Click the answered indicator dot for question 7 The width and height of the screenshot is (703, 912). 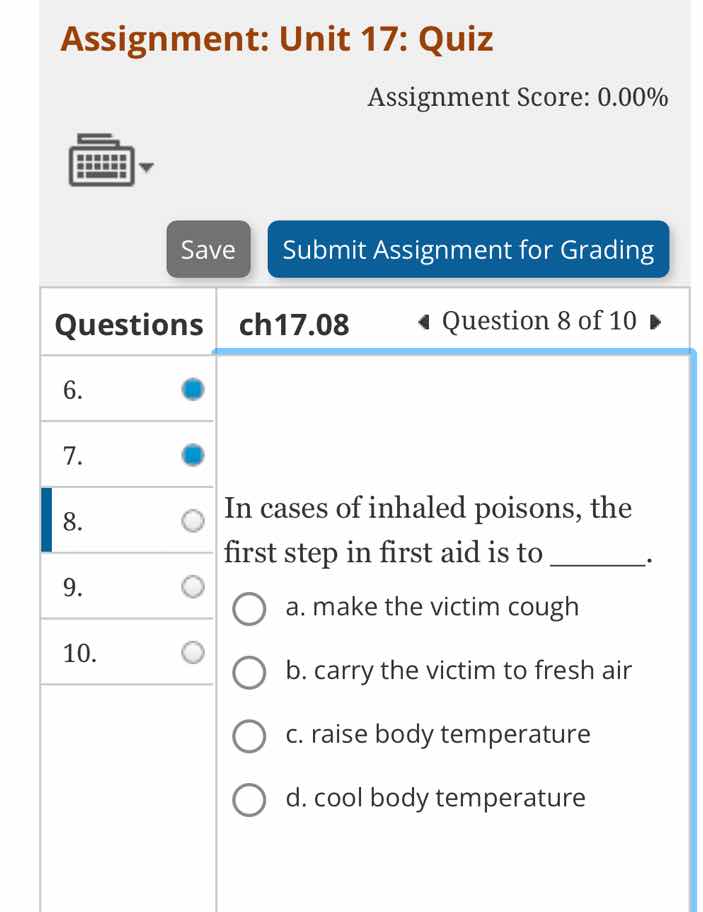pyautogui.click(x=191, y=454)
